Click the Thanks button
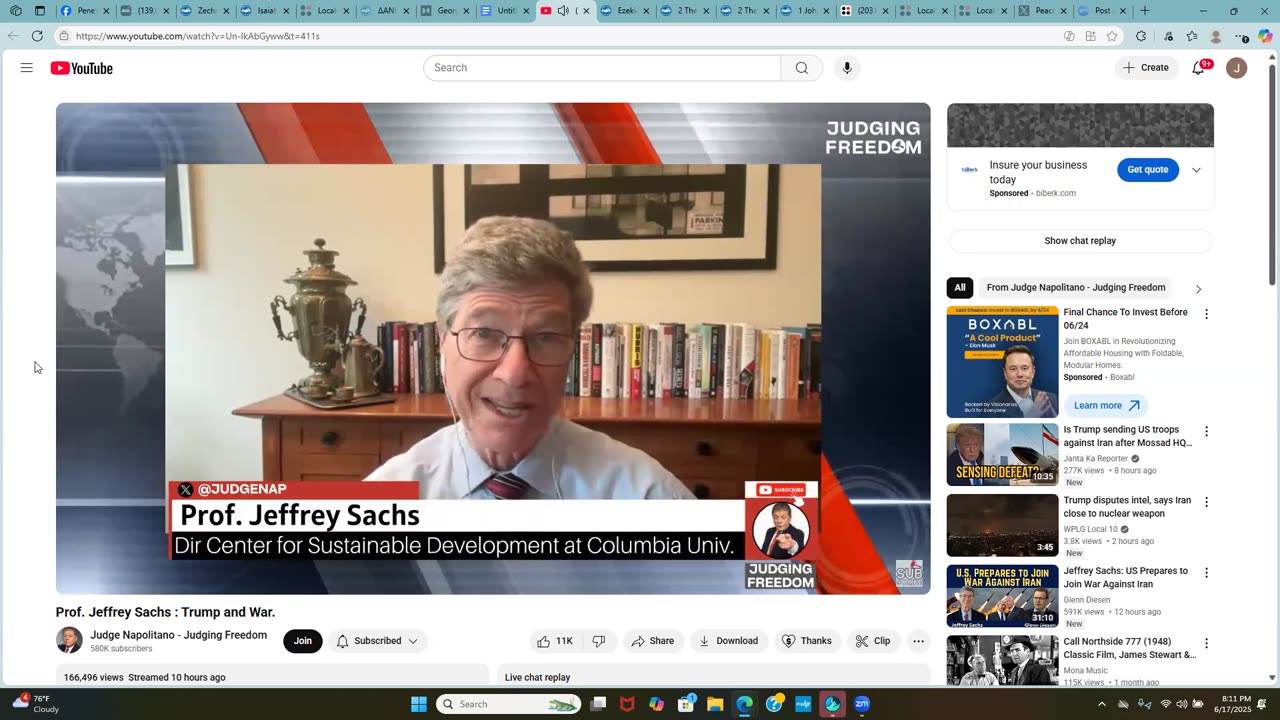 tap(806, 641)
